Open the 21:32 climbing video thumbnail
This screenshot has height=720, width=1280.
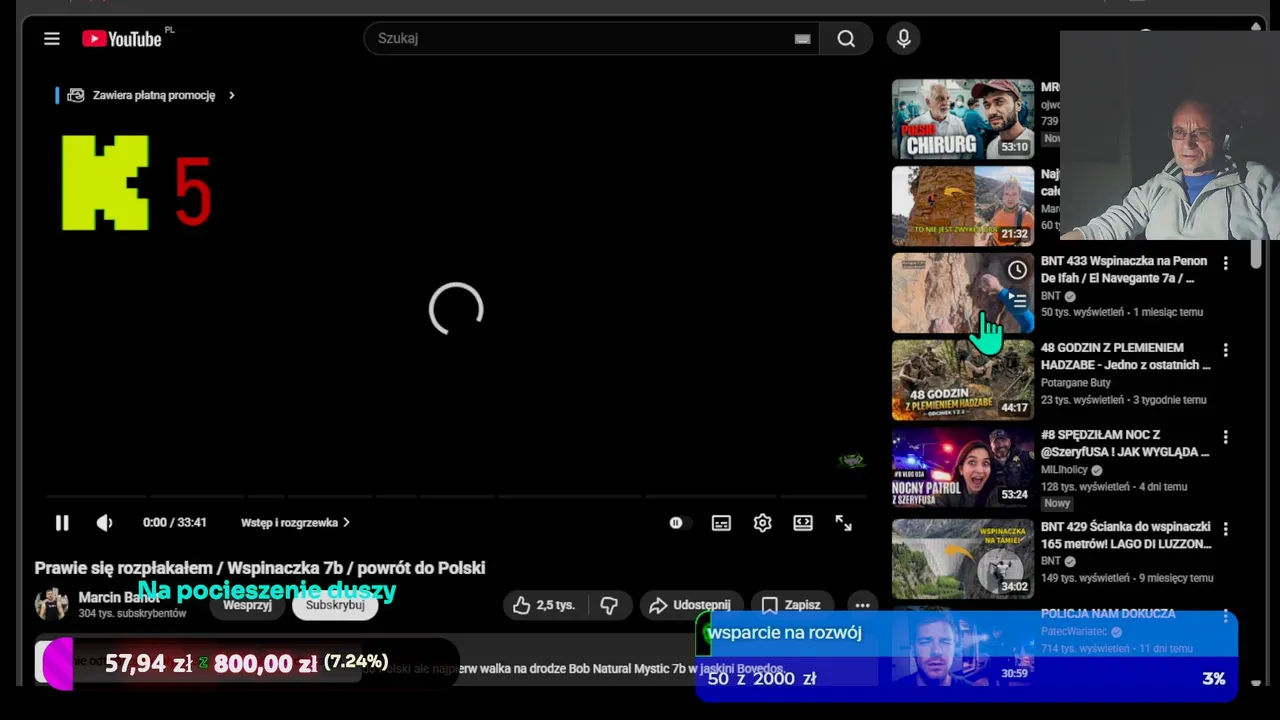(x=963, y=206)
